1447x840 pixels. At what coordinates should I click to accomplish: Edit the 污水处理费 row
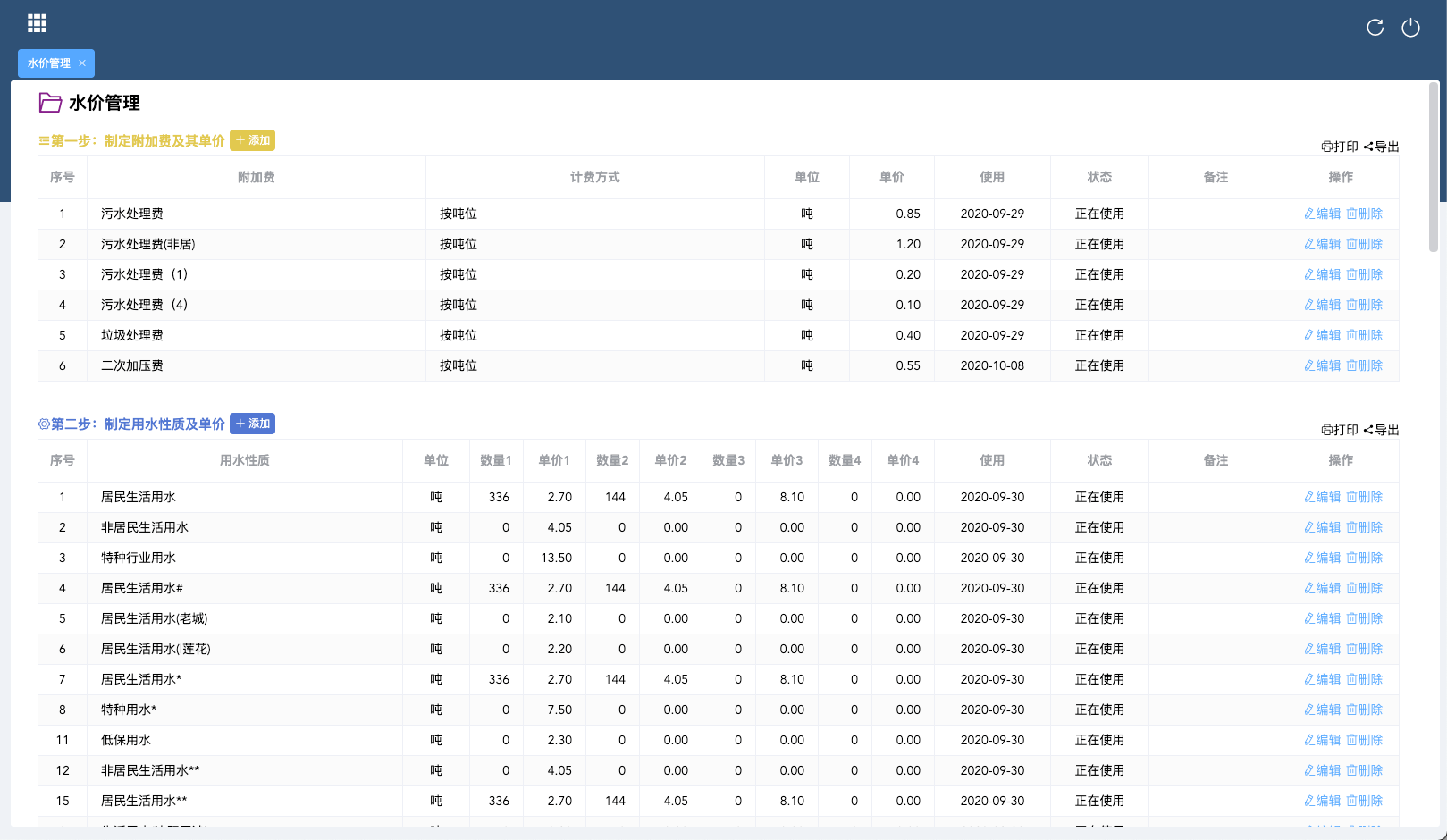point(1323,214)
